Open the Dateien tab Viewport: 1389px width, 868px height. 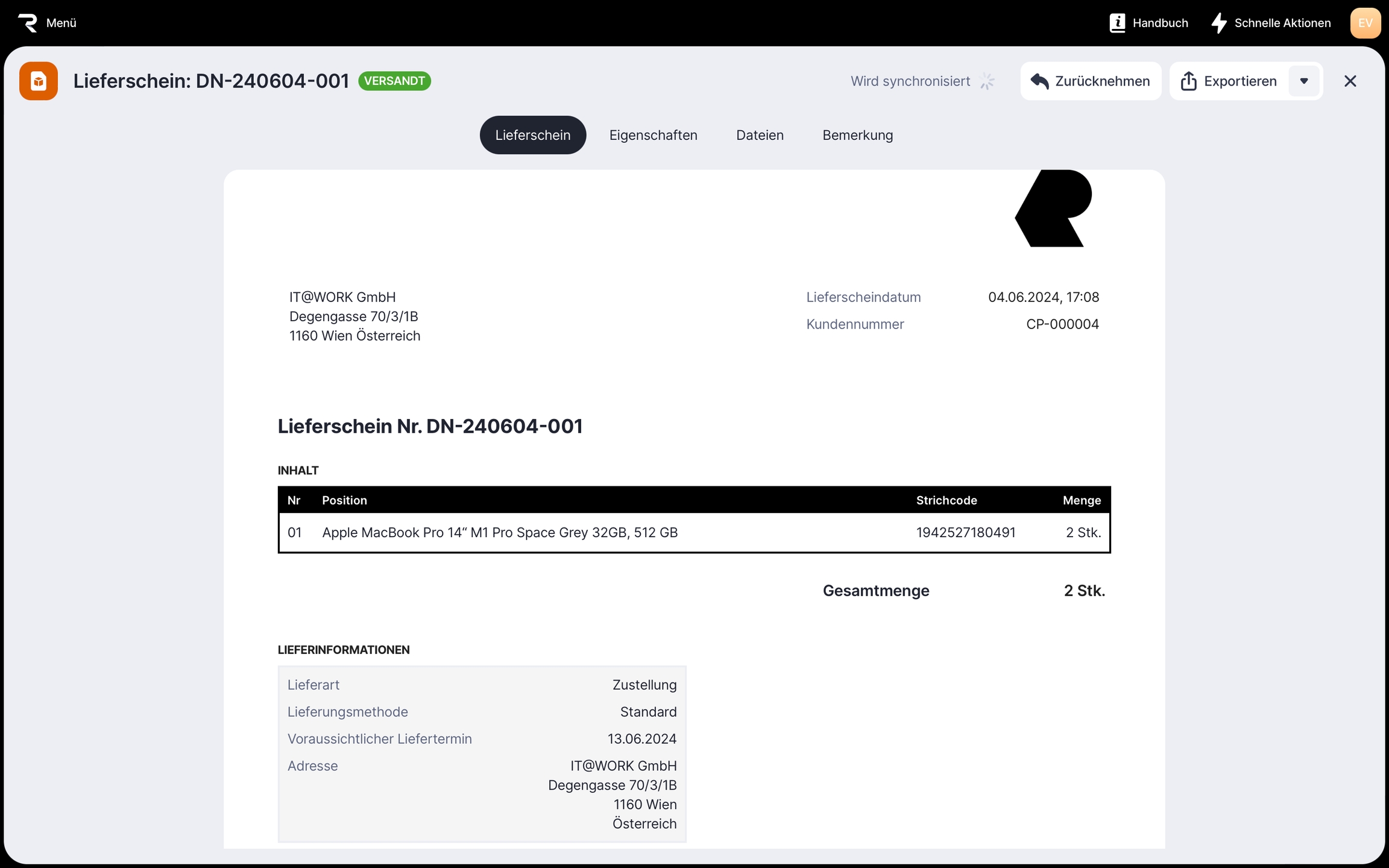[760, 135]
